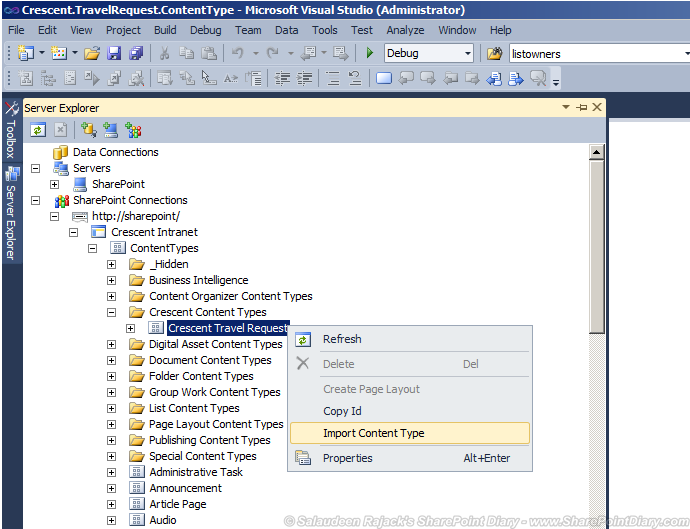Choose Copy Id in context menu
Screen dimensions: 690x529
(x=410, y=411)
